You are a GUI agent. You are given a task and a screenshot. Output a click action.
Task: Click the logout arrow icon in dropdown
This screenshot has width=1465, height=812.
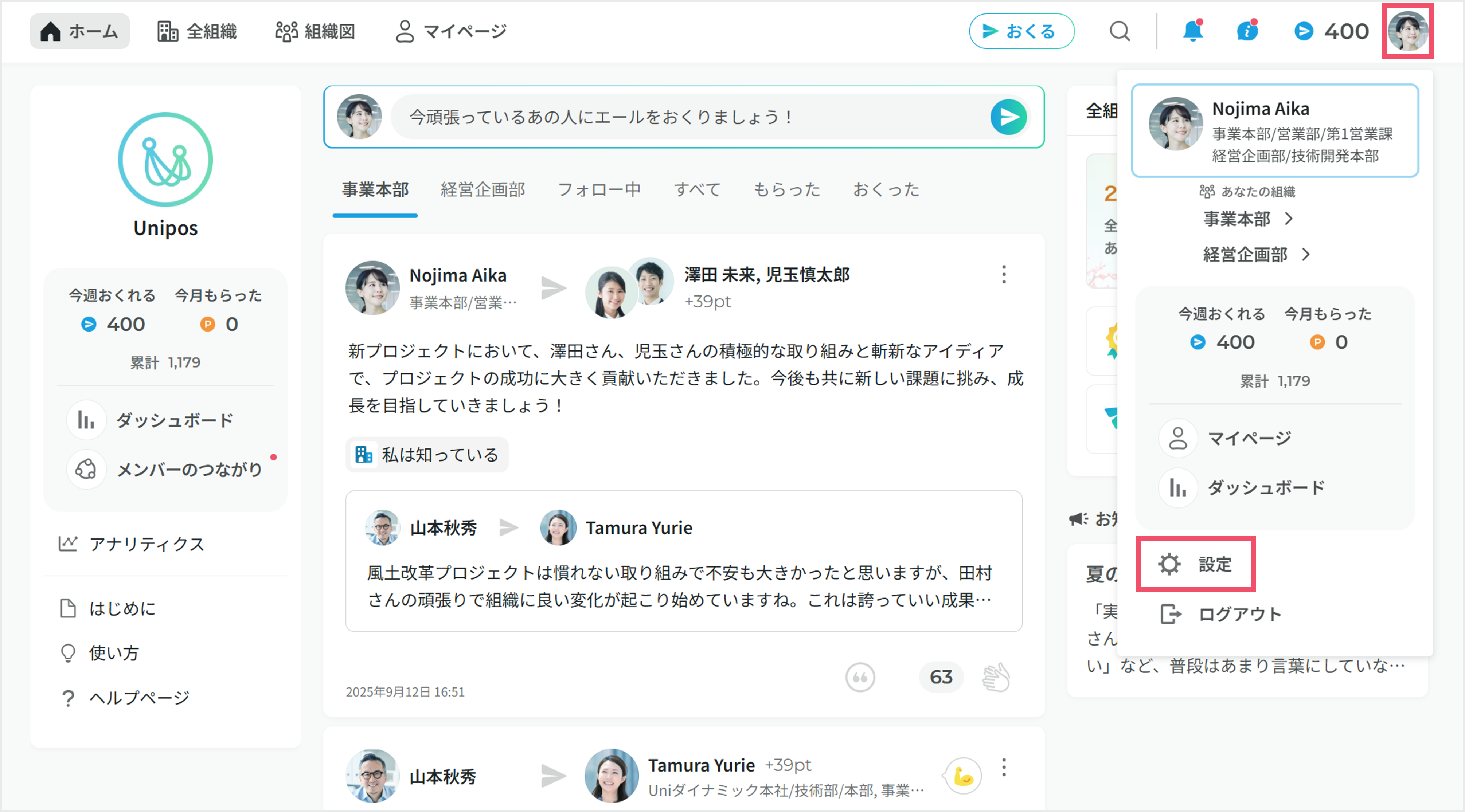point(1171,614)
